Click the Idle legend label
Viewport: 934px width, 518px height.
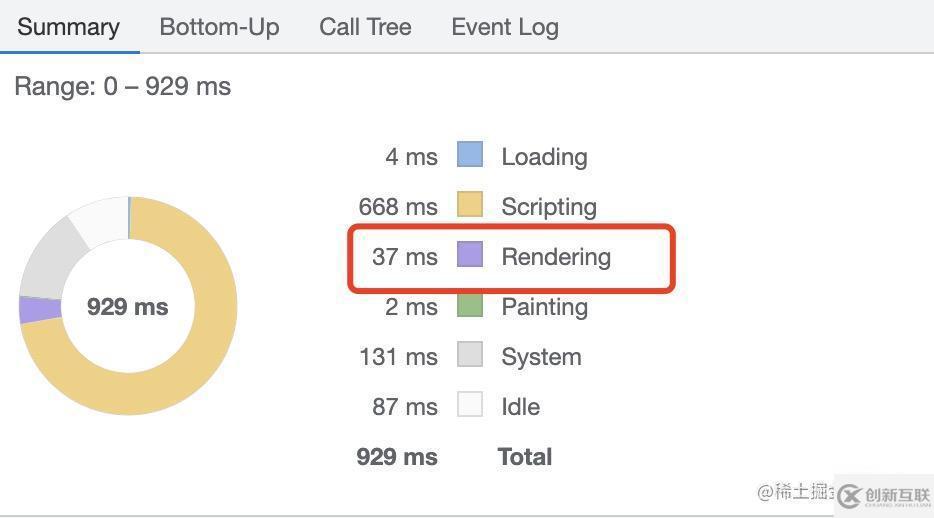[520, 407]
